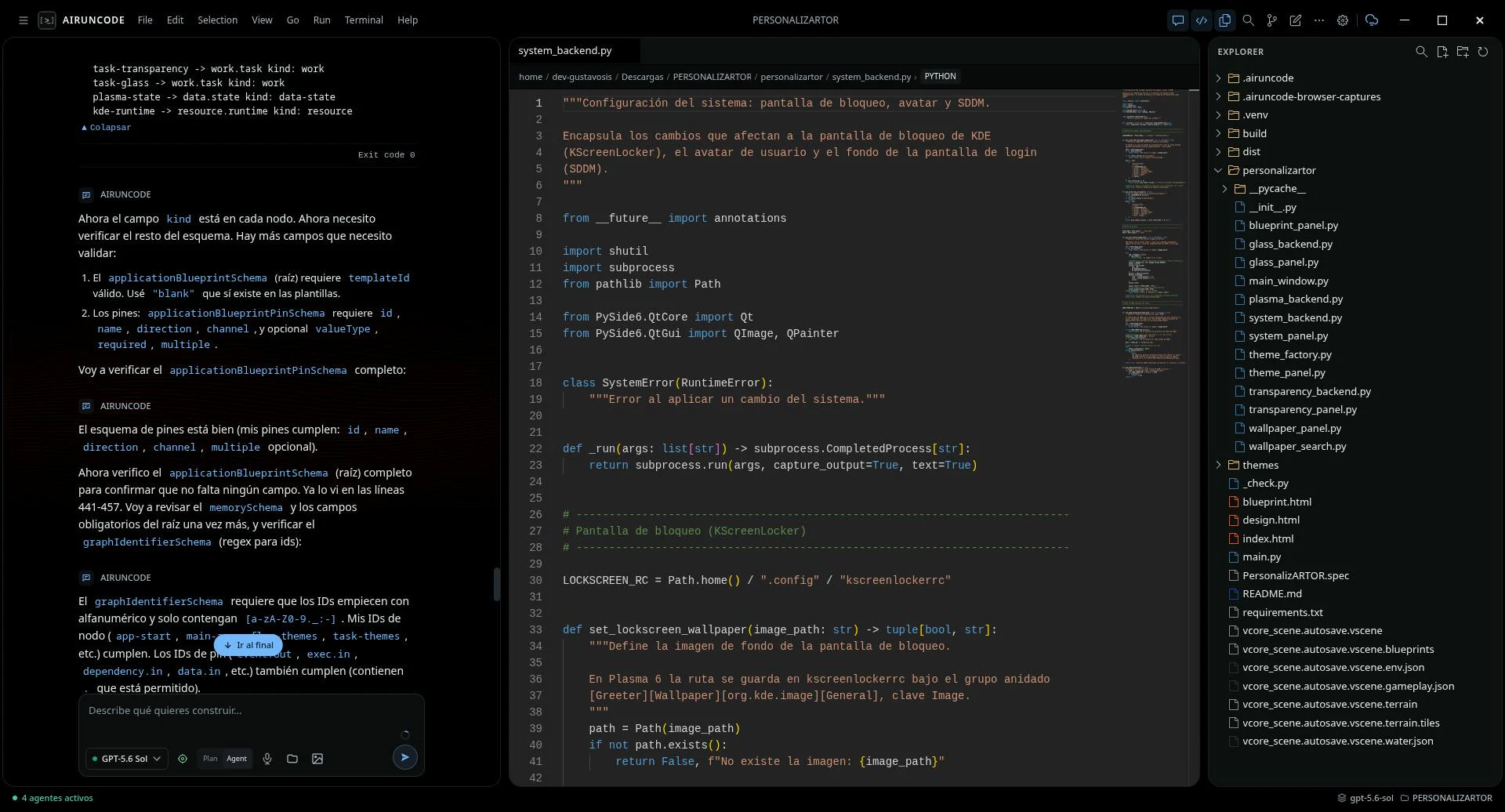Expand the build folder

point(1219,134)
